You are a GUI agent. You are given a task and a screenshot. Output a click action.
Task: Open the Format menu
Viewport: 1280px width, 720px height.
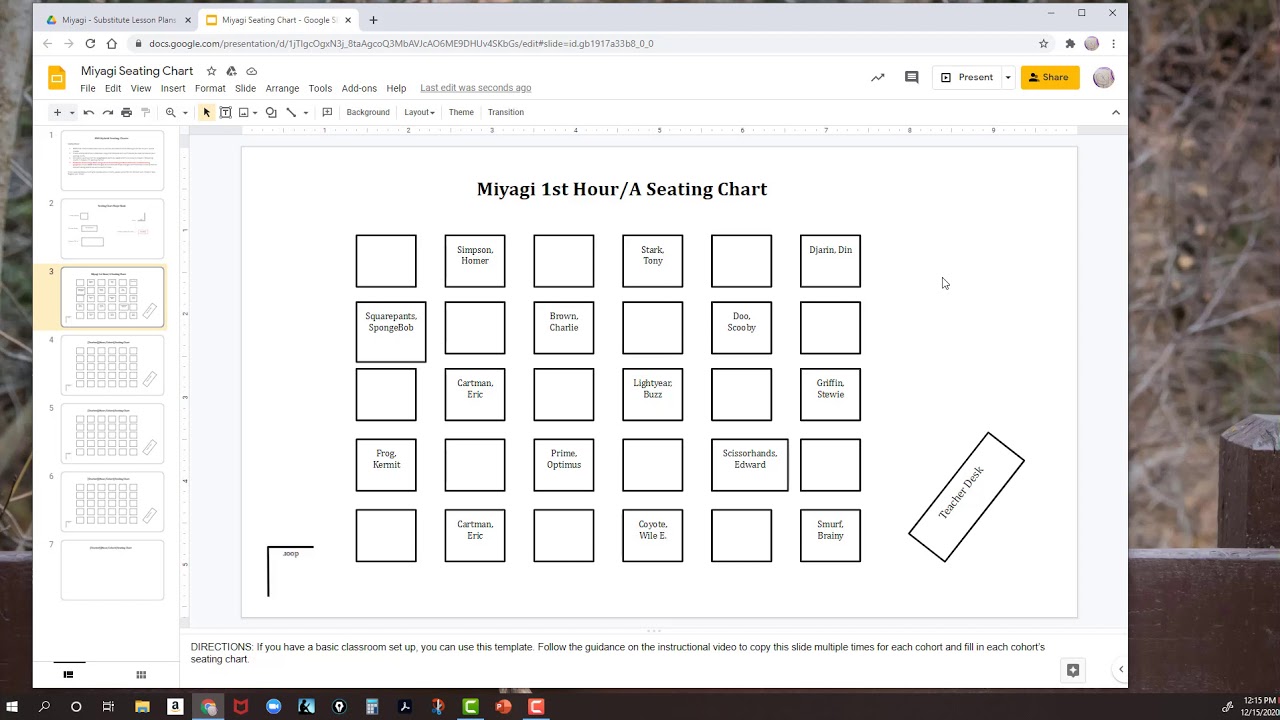(210, 88)
